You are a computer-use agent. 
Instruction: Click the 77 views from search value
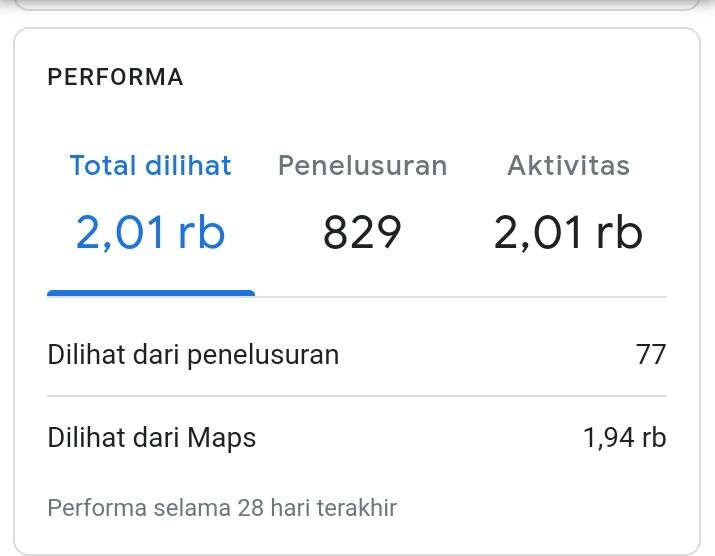(651, 354)
